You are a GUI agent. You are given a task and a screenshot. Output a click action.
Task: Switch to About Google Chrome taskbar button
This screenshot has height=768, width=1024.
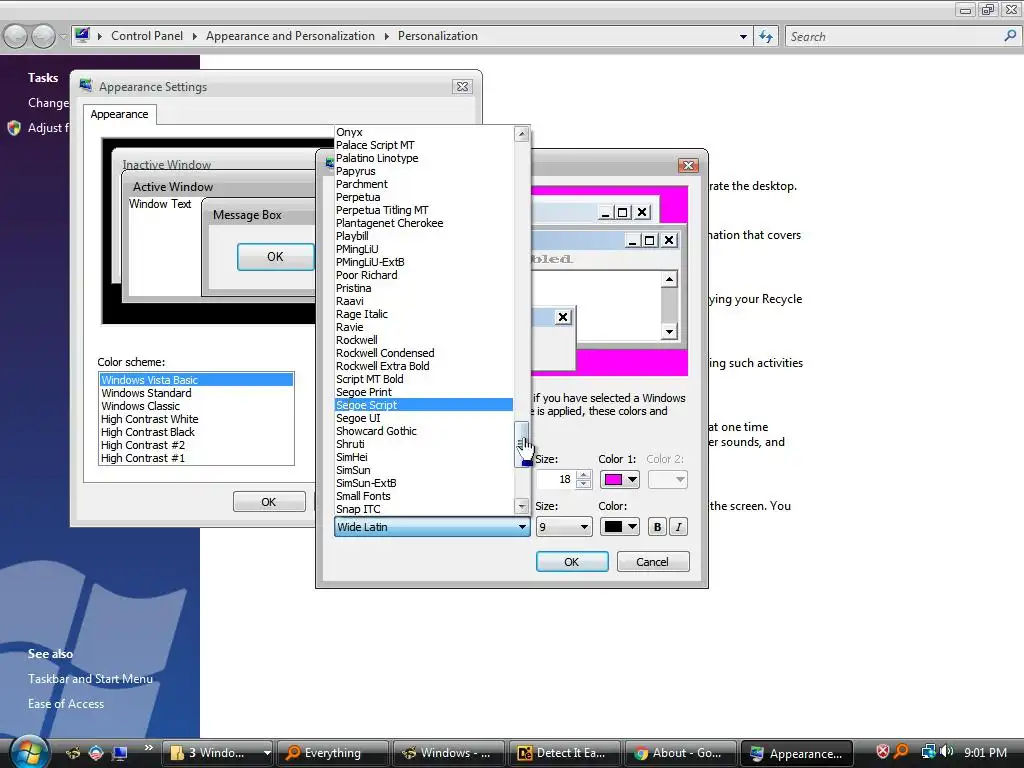pos(680,753)
